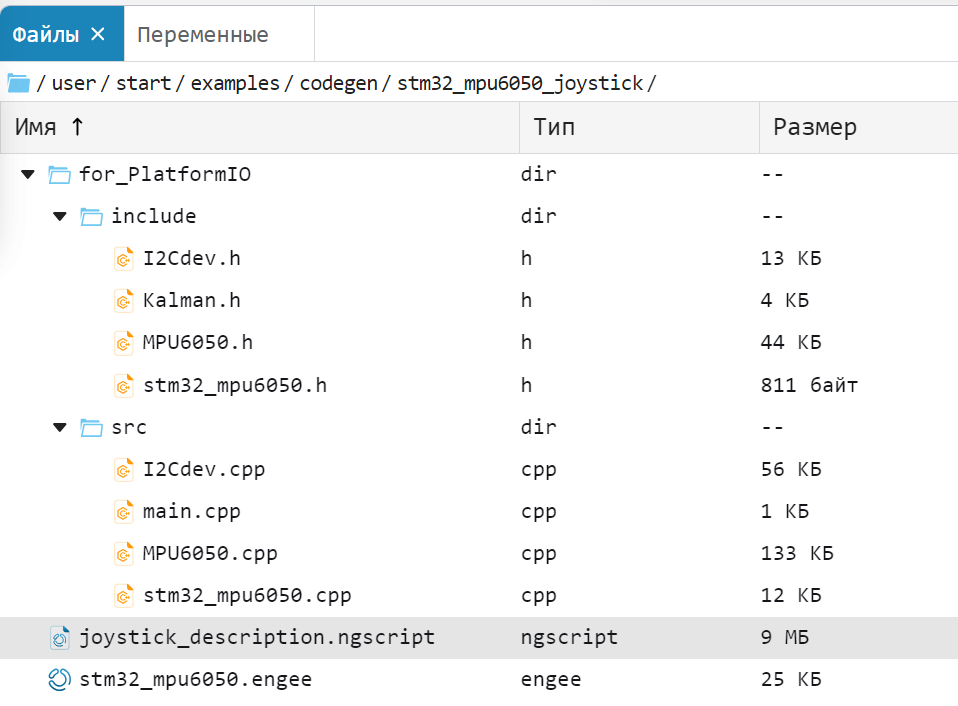Screen dimensions: 958x706
Task: Click the stm32_mpu6050.engee model icon
Action: tap(60, 680)
